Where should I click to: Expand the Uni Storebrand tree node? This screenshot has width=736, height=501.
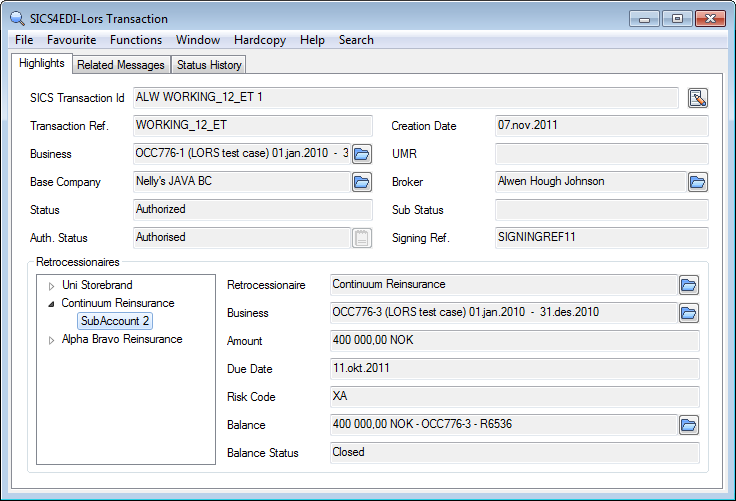pyautogui.click(x=52, y=285)
